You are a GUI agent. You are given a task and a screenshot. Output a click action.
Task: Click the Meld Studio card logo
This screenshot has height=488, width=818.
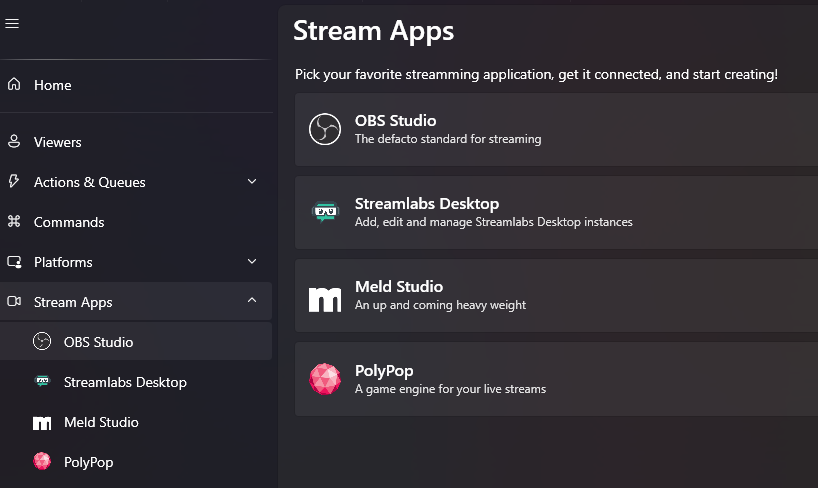(324, 300)
